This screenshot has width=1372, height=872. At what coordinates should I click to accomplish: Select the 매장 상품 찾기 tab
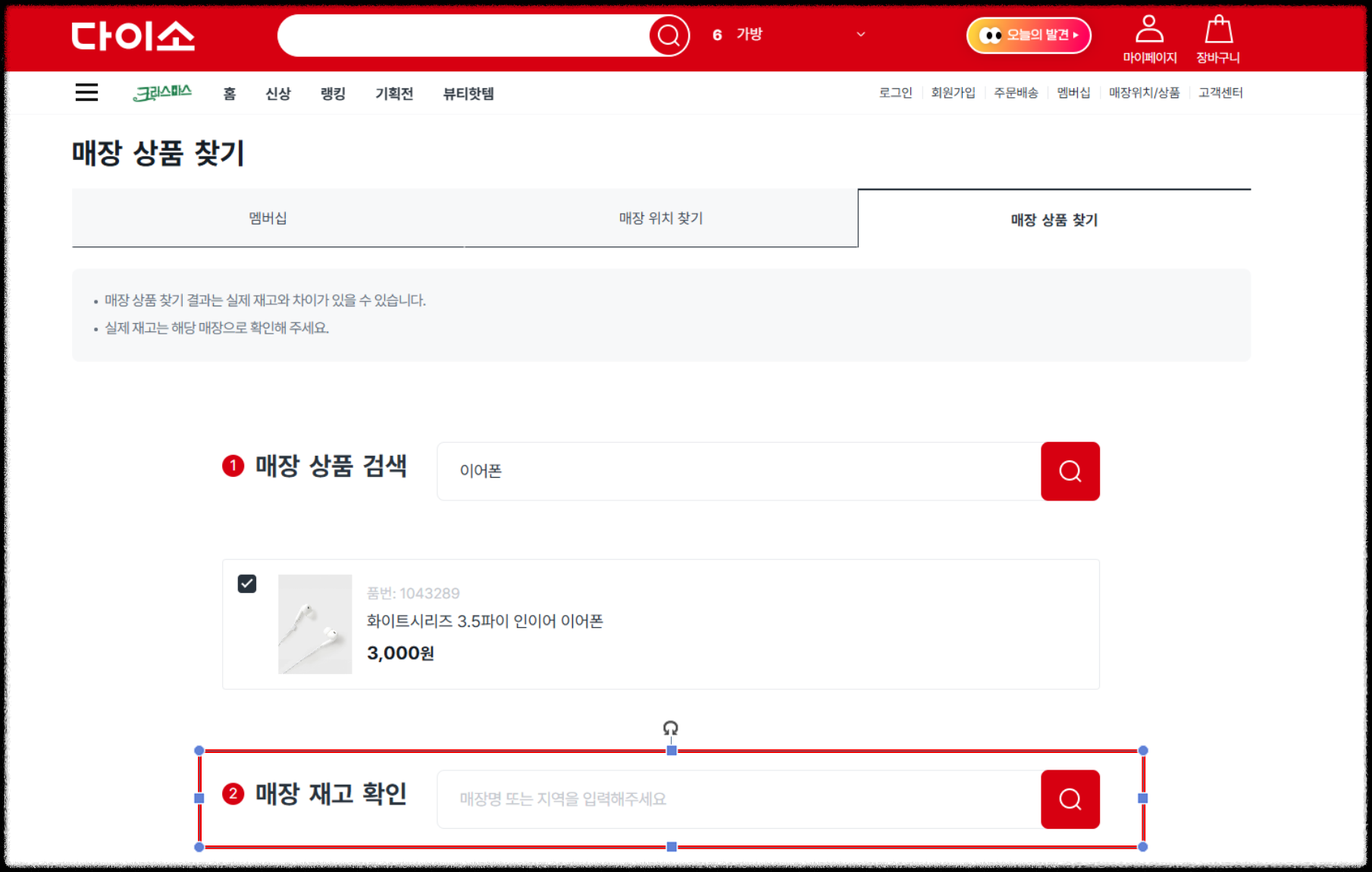pyautogui.click(x=1054, y=219)
